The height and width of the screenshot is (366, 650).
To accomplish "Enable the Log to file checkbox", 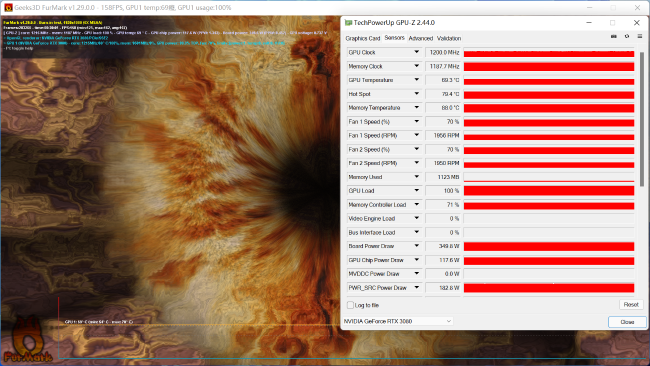I will coord(350,305).
